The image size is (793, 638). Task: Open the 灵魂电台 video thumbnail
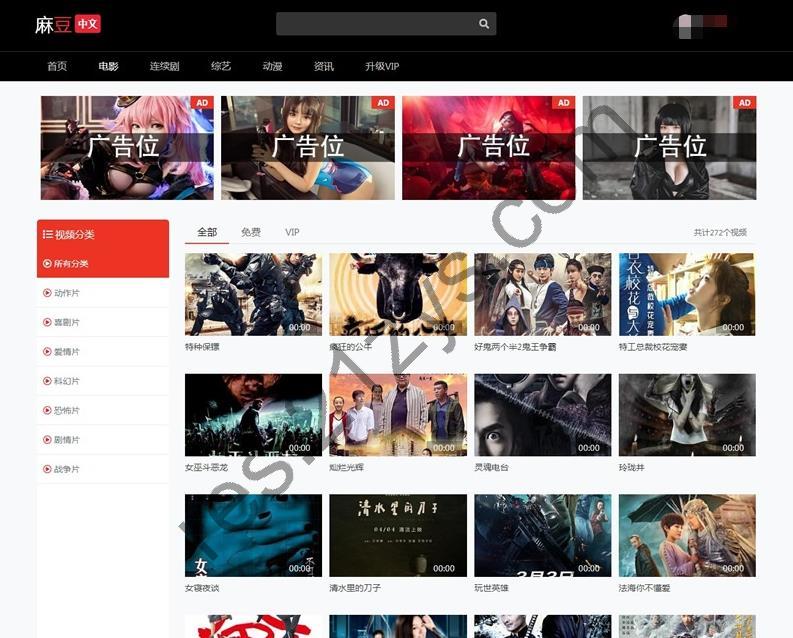click(x=543, y=415)
